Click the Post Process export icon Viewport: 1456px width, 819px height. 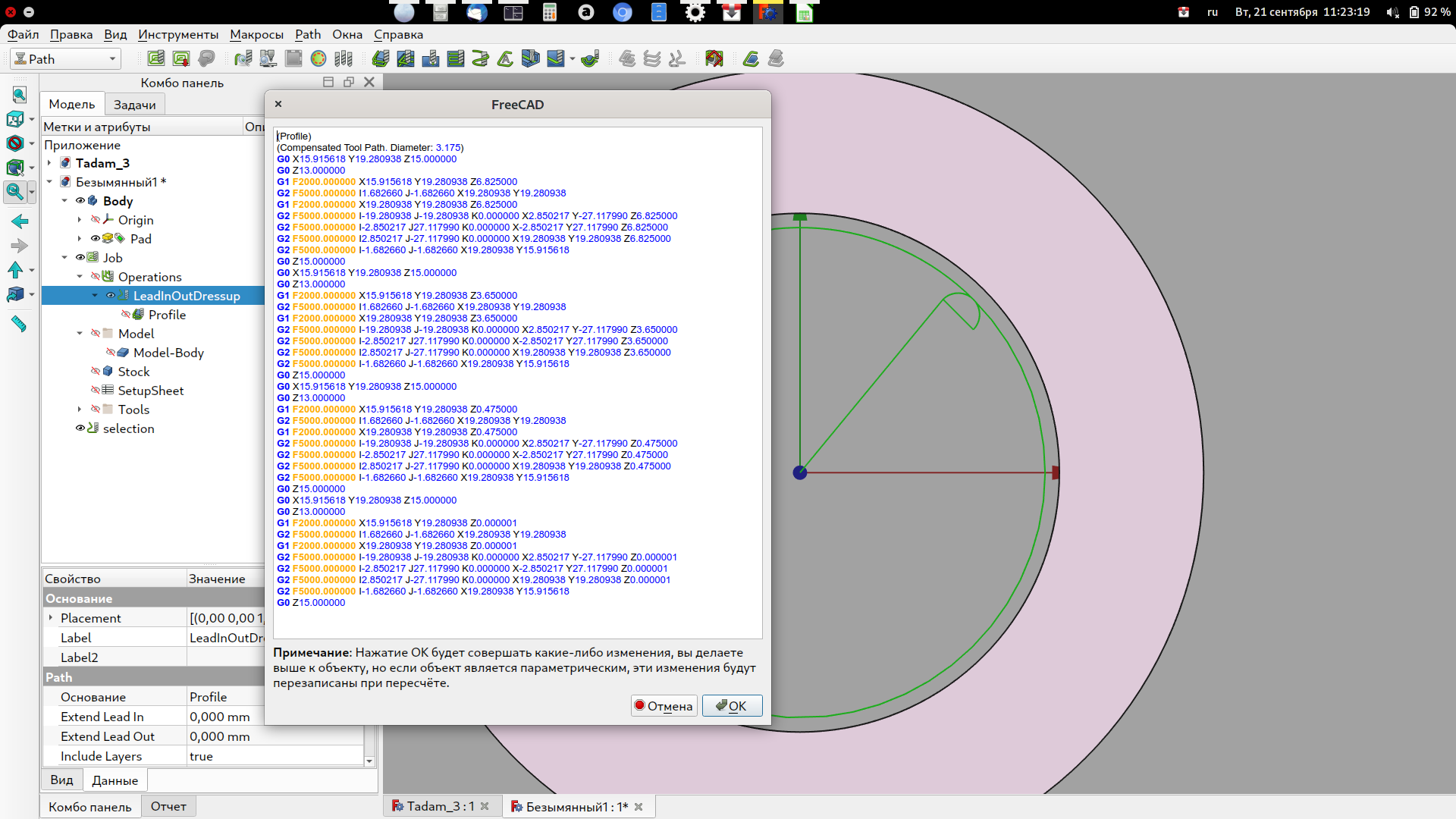[x=181, y=58]
